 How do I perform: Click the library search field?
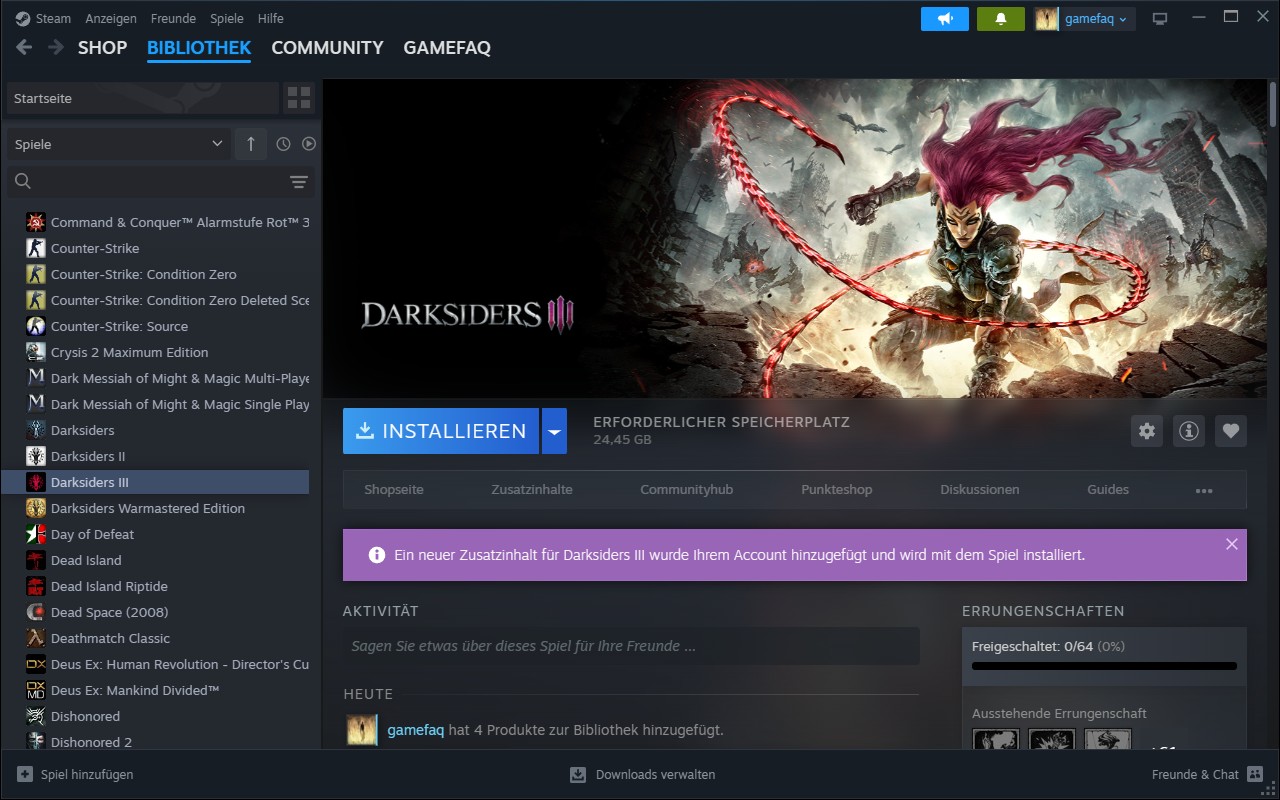coord(160,181)
